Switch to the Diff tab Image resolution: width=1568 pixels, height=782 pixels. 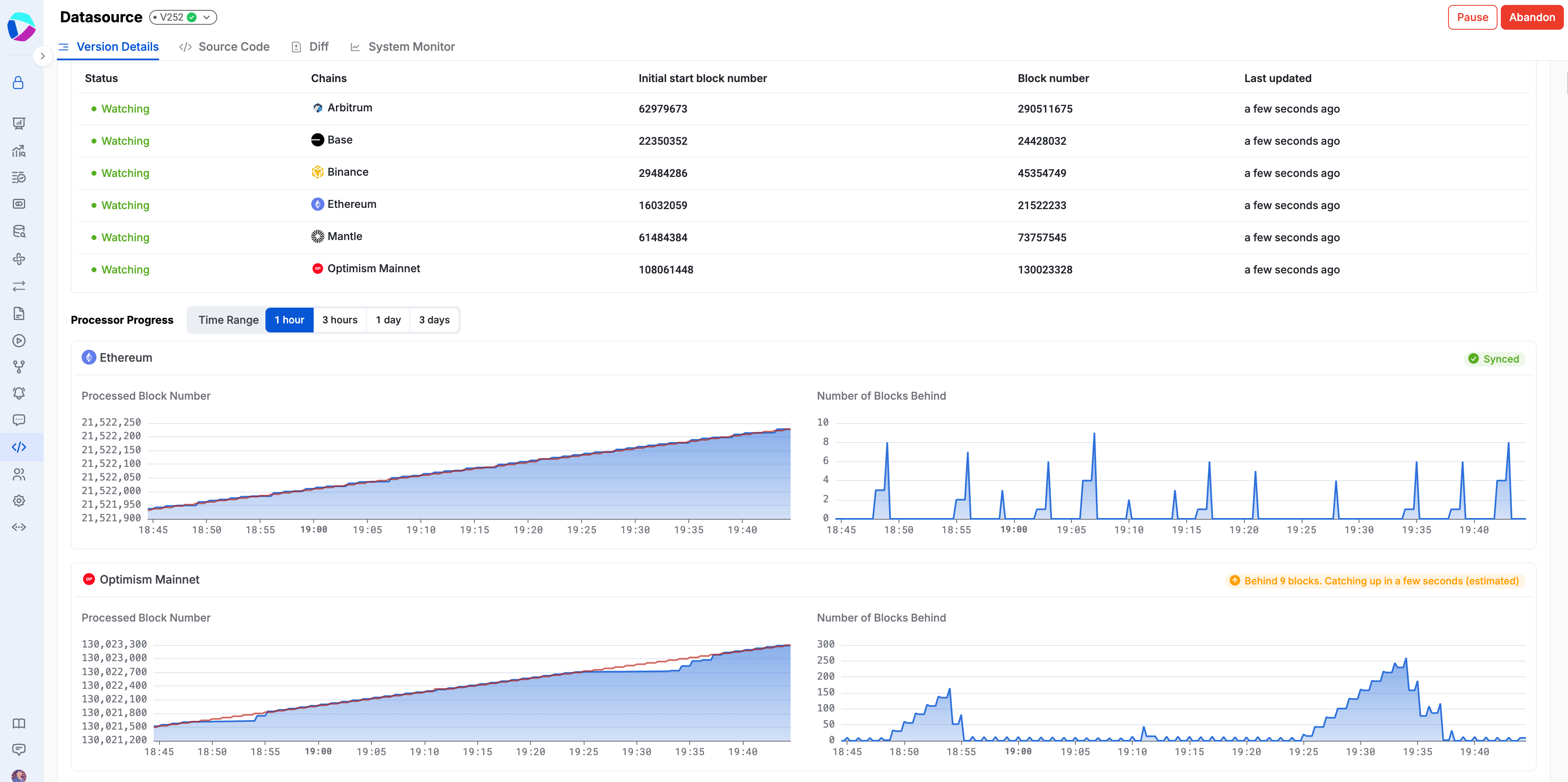(x=310, y=47)
